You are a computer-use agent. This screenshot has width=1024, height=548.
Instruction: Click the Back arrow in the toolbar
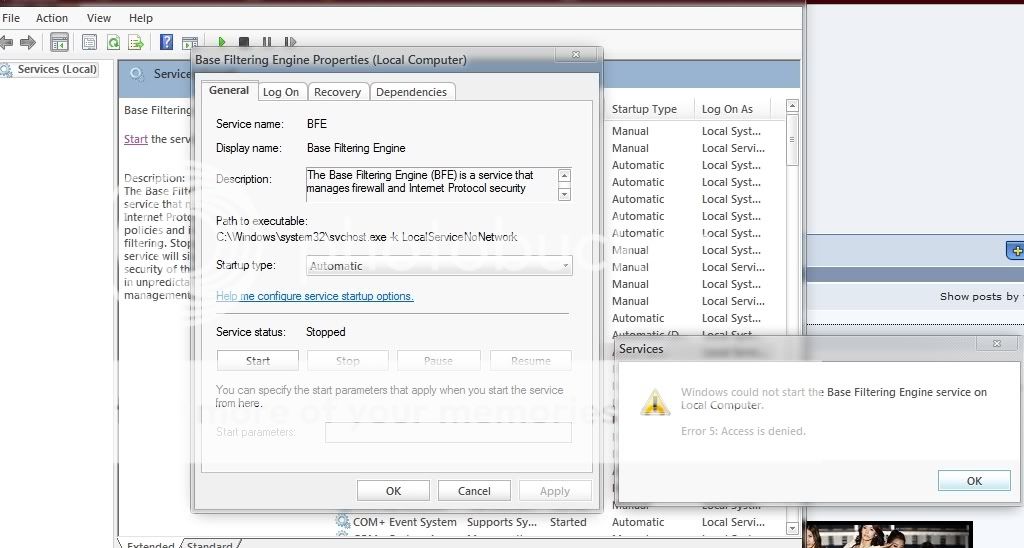click(7, 42)
